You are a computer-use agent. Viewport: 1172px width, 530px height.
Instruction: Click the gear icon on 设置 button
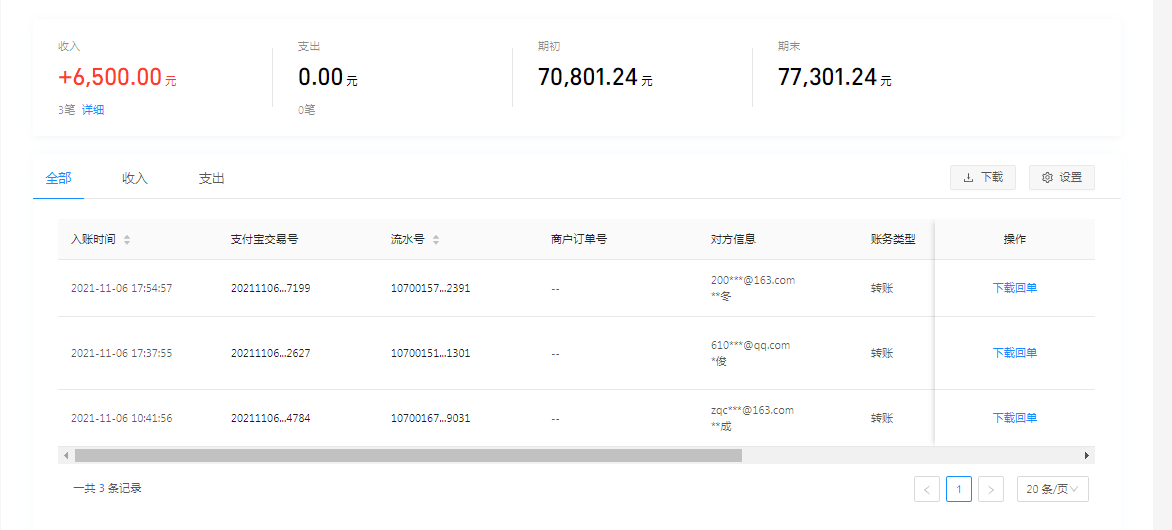[x=1047, y=178]
